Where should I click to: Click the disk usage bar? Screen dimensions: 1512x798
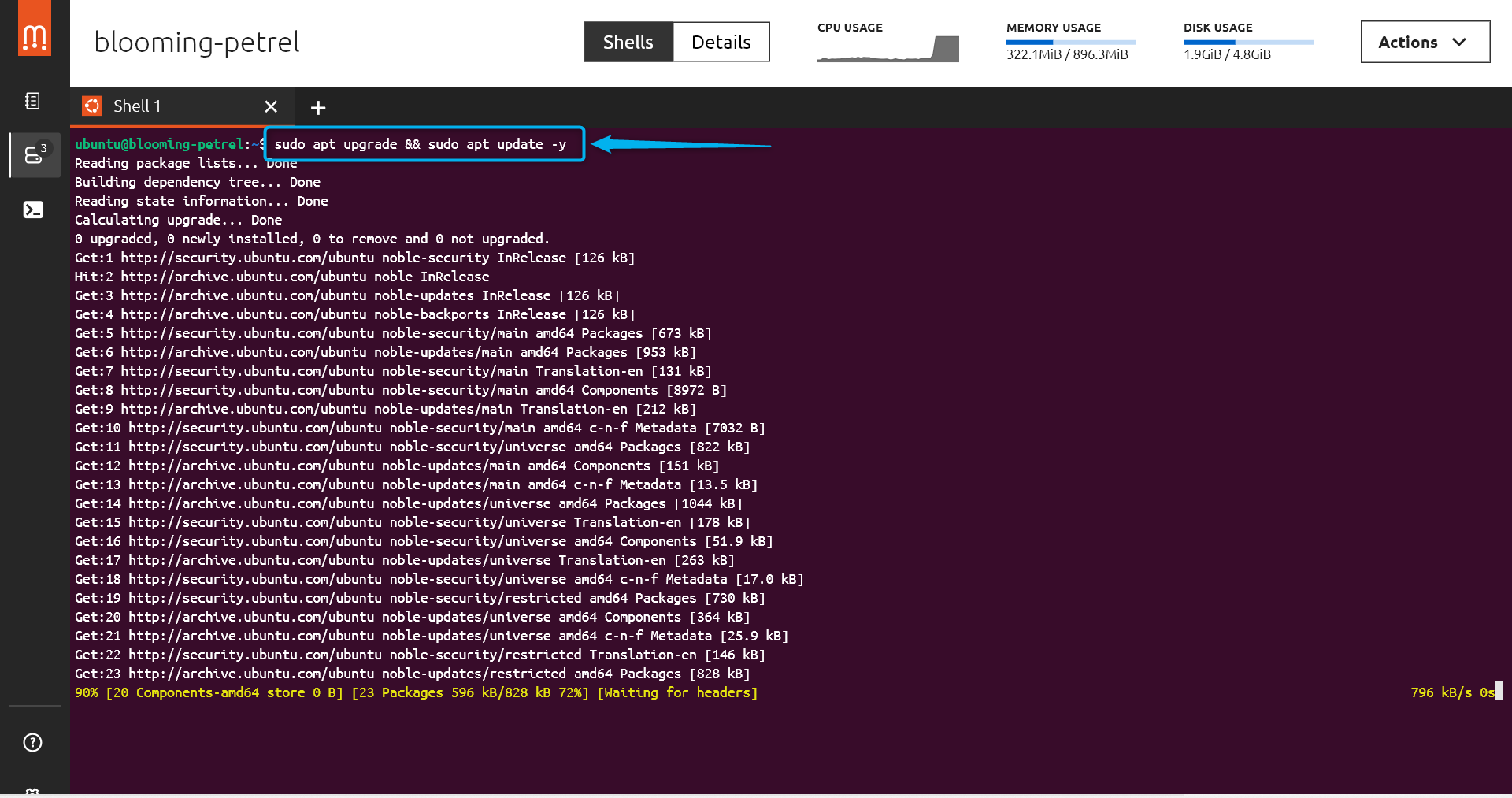1248,42
